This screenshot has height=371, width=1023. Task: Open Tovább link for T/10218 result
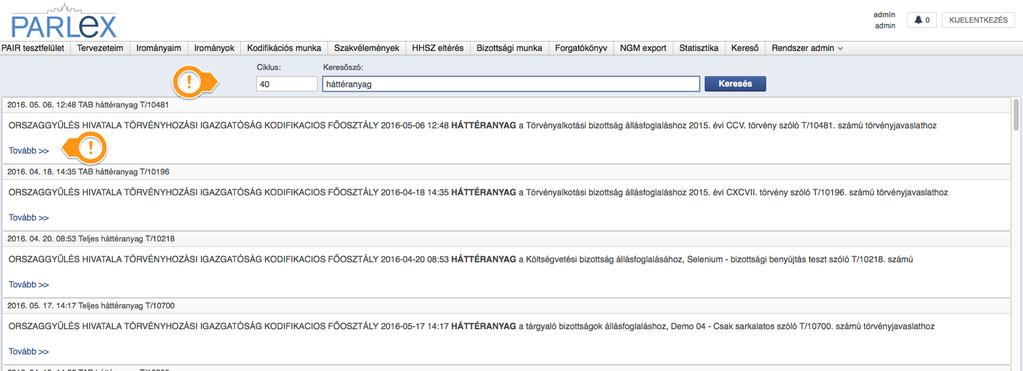click(x=29, y=285)
